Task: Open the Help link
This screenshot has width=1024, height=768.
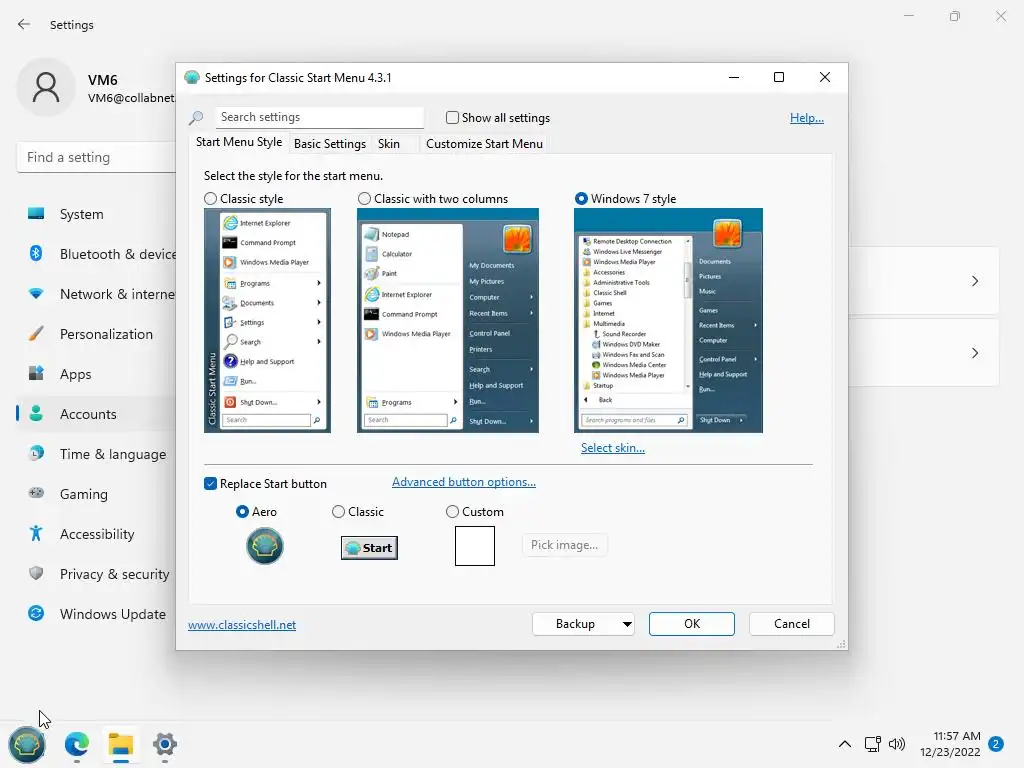Action: click(x=807, y=118)
